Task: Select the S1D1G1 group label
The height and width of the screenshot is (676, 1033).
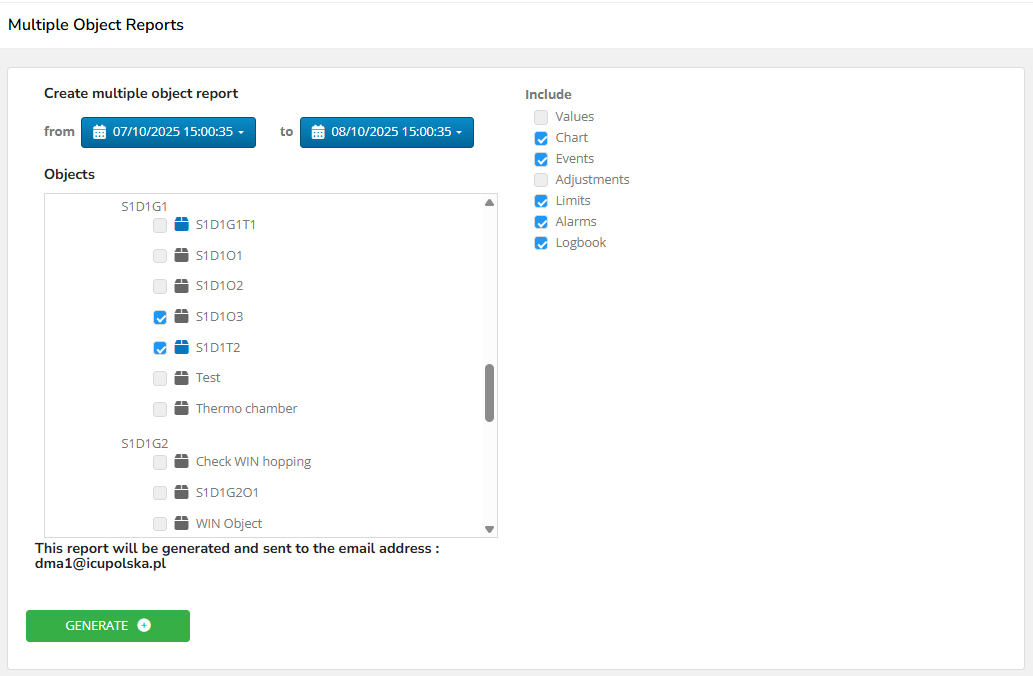Action: 145,207
